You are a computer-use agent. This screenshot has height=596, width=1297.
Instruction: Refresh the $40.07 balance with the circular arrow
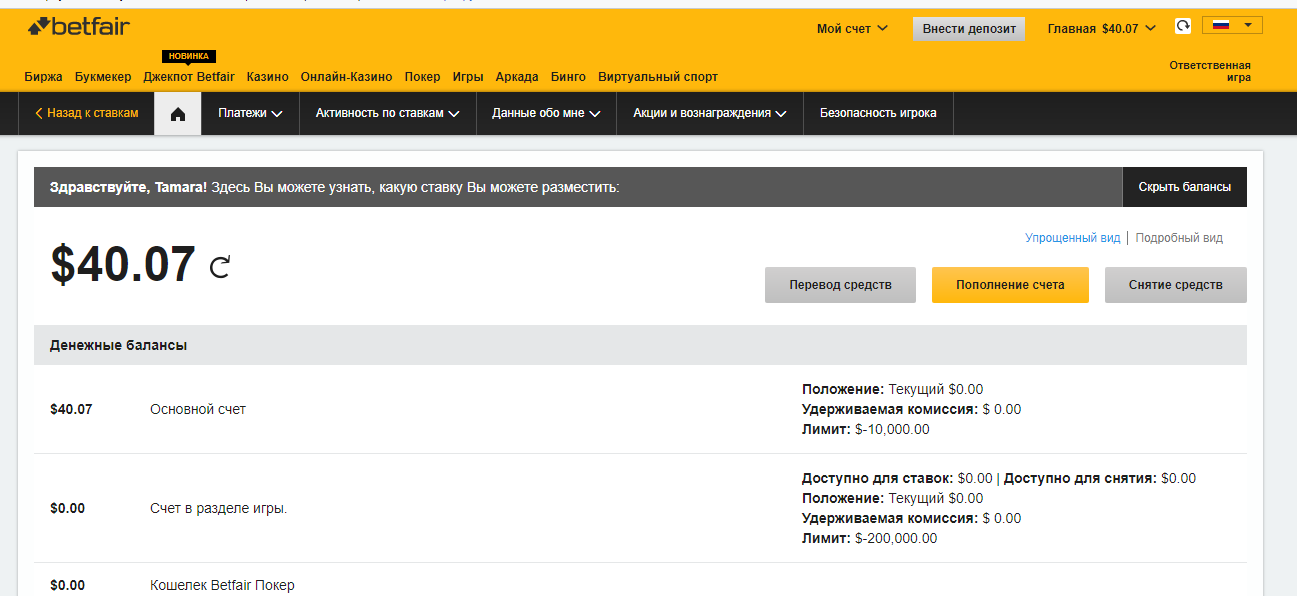pos(220,267)
